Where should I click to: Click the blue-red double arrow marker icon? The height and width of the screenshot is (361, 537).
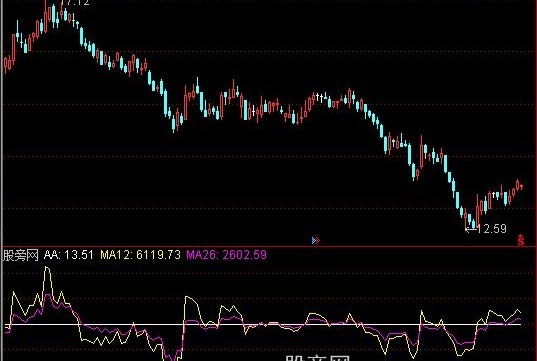[x=316, y=240]
